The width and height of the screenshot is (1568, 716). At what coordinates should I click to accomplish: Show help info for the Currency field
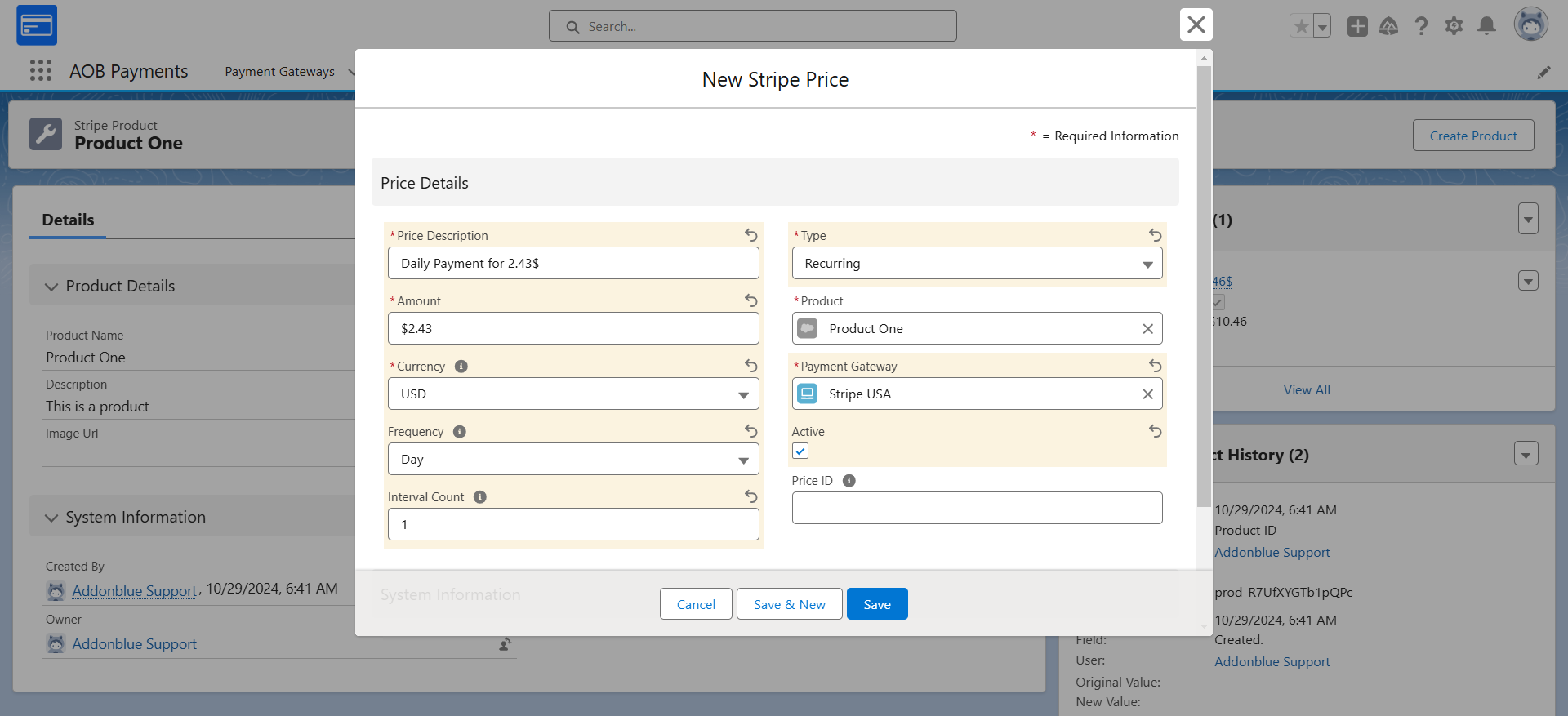tap(461, 367)
